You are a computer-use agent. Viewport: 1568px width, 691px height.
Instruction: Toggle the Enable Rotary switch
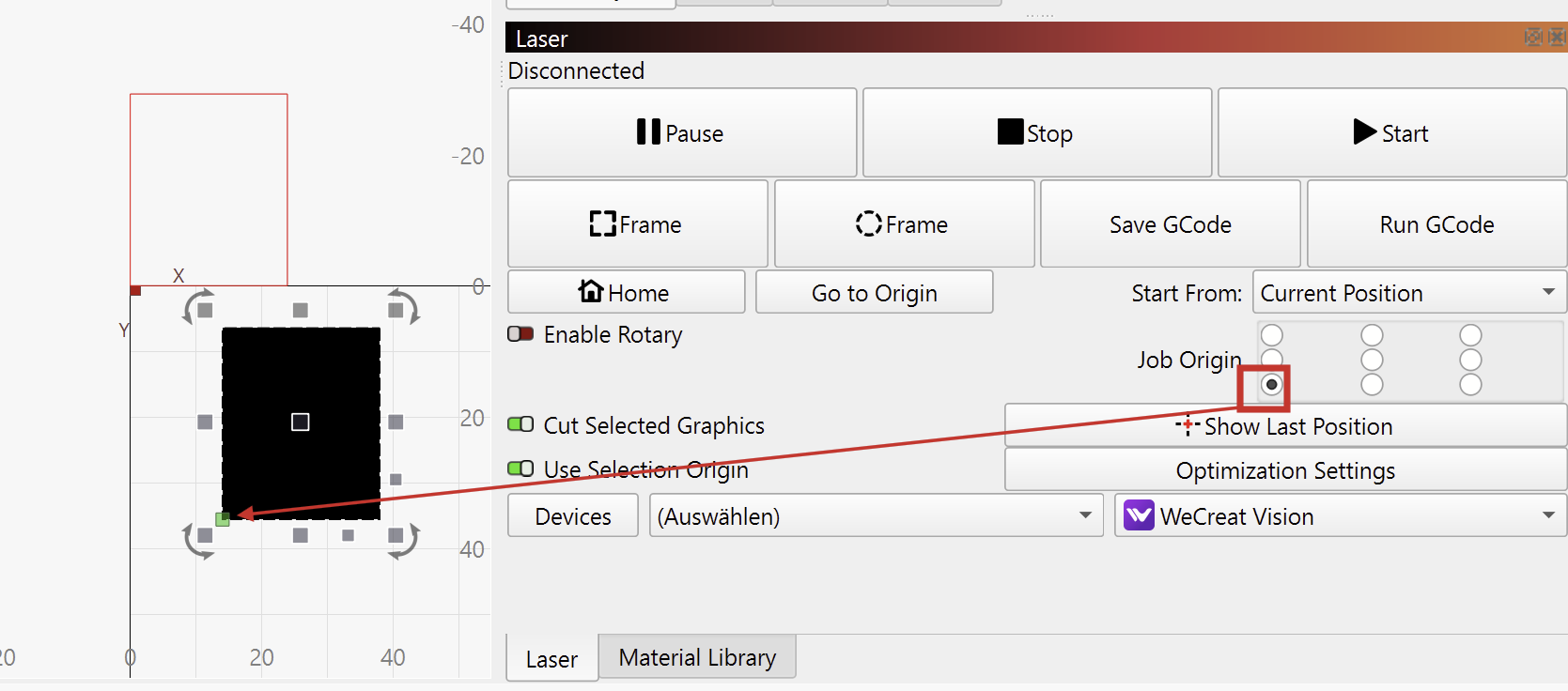520,334
